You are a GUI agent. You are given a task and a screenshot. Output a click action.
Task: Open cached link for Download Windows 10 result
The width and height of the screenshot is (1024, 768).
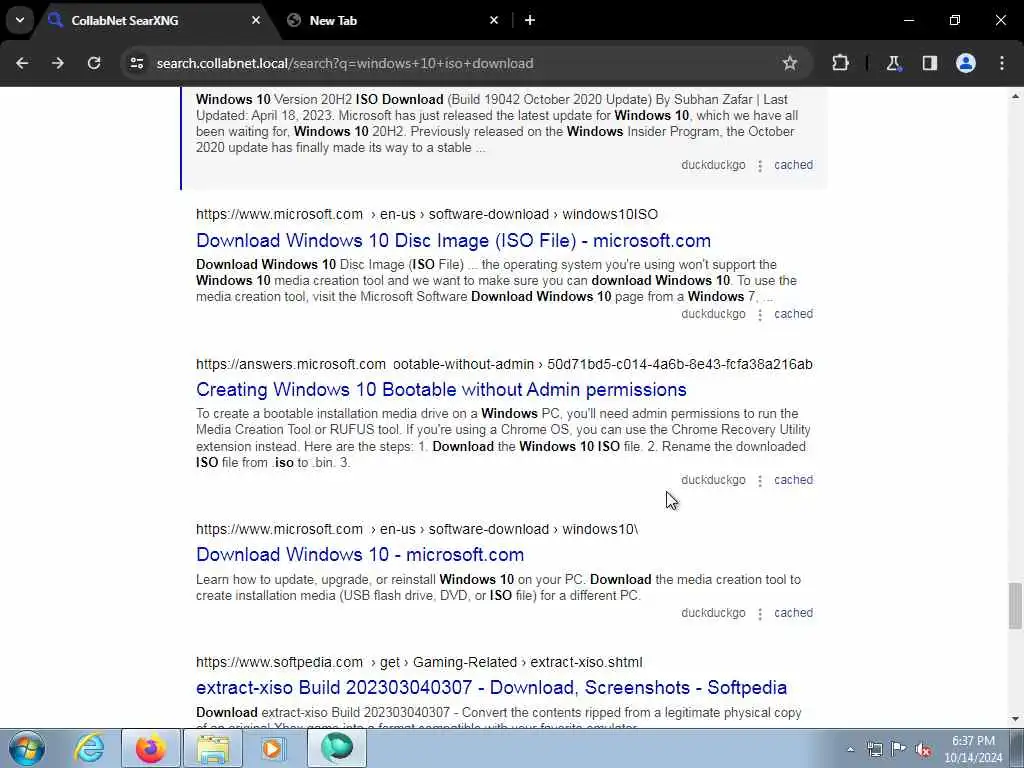[x=793, y=613]
